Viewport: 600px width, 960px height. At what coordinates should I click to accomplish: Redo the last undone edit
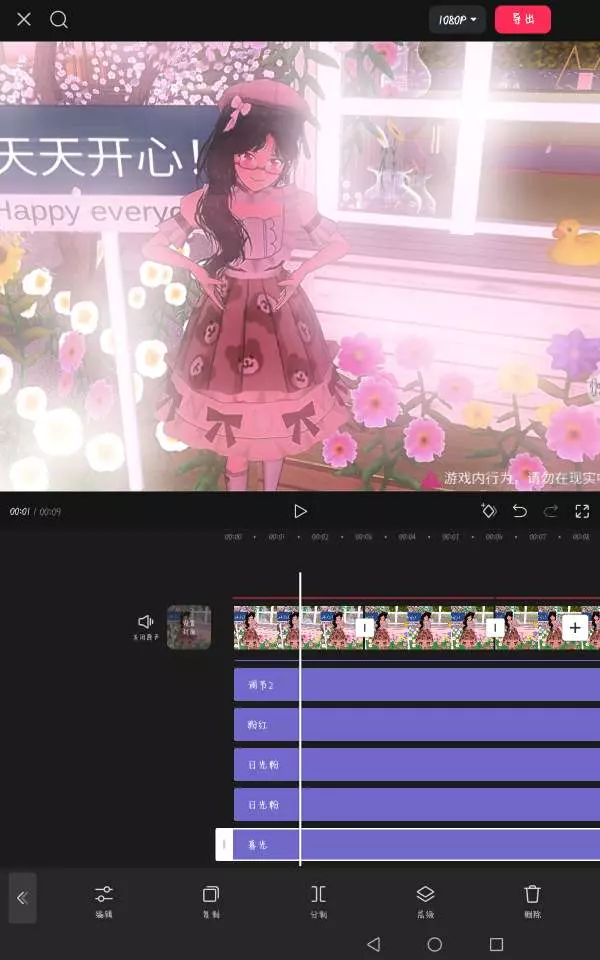click(x=551, y=511)
